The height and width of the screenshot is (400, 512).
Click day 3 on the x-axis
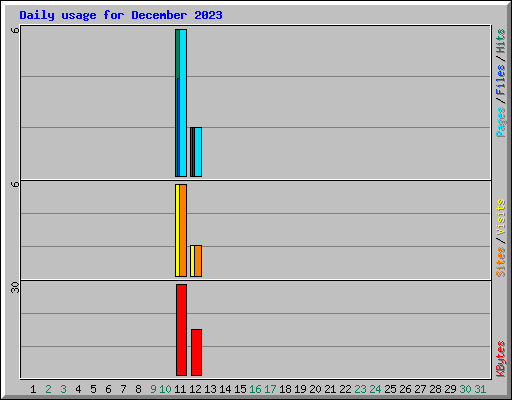[x=63, y=389]
